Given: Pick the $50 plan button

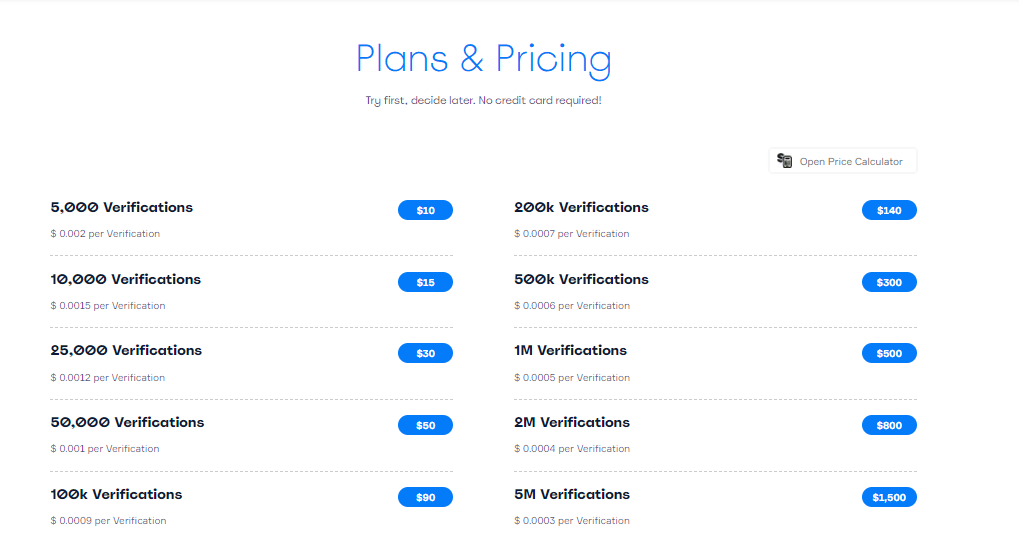Looking at the screenshot, I should click(x=425, y=425).
